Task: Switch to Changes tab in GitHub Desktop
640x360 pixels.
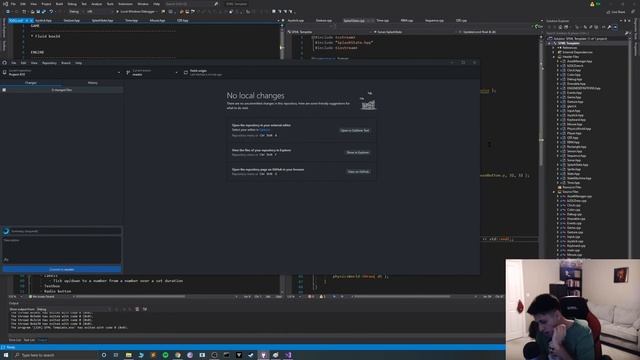Action: pyautogui.click(x=31, y=83)
